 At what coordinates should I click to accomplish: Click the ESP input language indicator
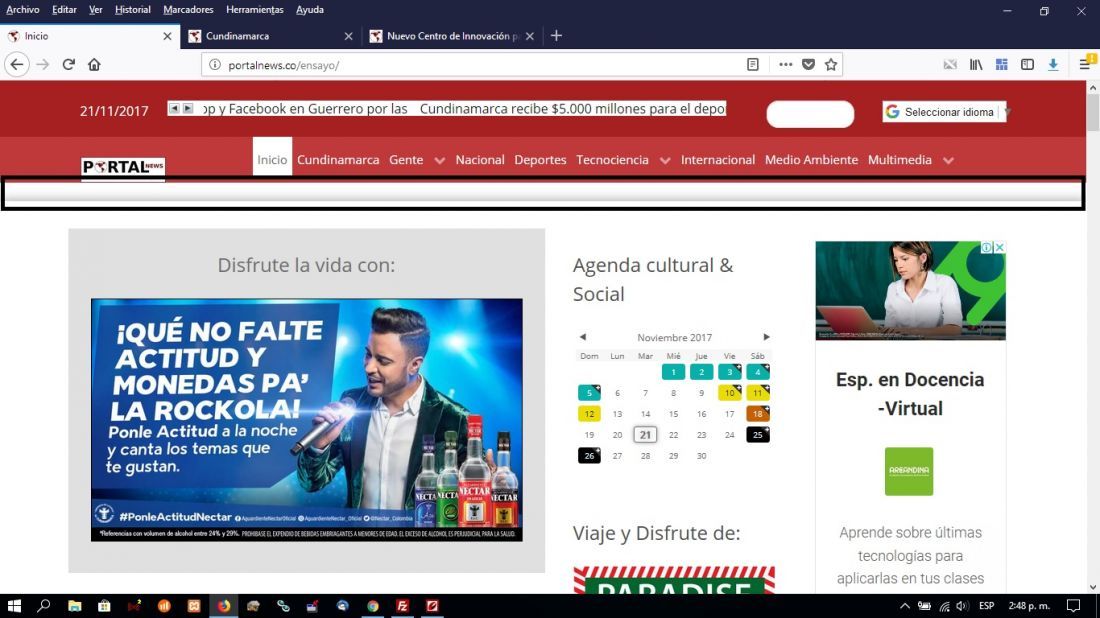(986, 606)
